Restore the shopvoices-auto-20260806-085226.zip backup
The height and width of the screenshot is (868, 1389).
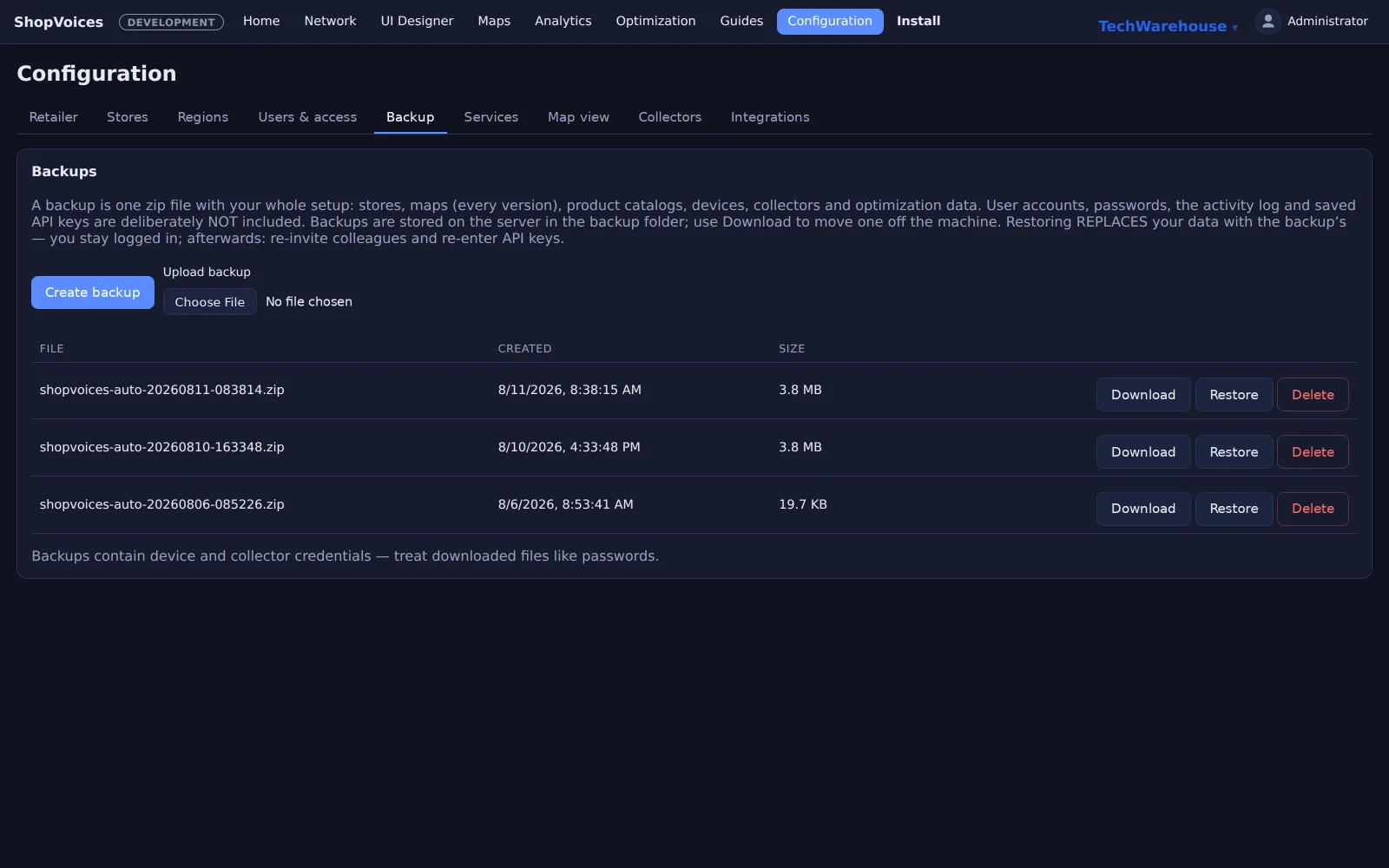[1234, 509]
